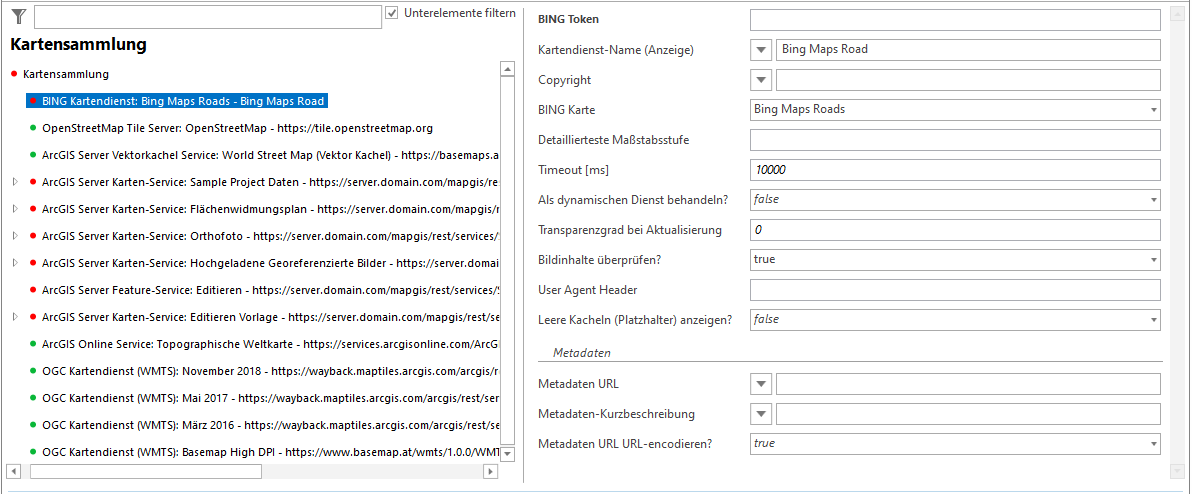Viewport: 1192px width, 494px height.
Task: Open the Kartendienst-Name language dropdown arrow
Action: 761,50
